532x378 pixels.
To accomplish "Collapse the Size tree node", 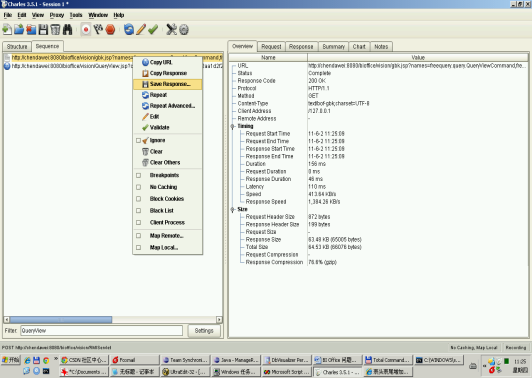I will coord(233,210).
